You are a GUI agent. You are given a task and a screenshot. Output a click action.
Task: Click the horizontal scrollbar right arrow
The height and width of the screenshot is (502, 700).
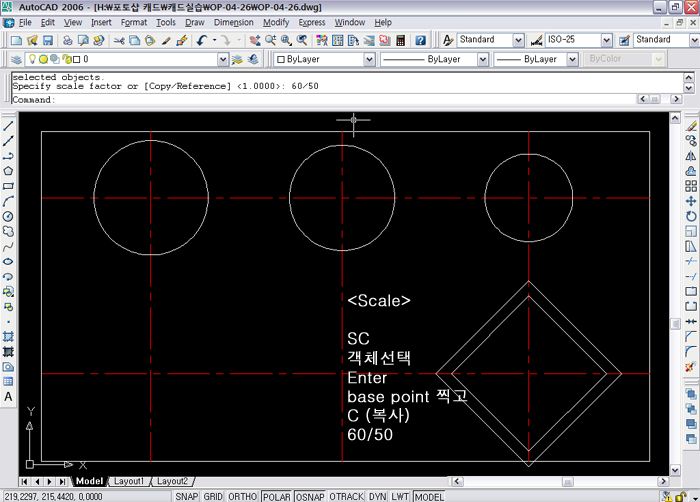click(x=663, y=481)
